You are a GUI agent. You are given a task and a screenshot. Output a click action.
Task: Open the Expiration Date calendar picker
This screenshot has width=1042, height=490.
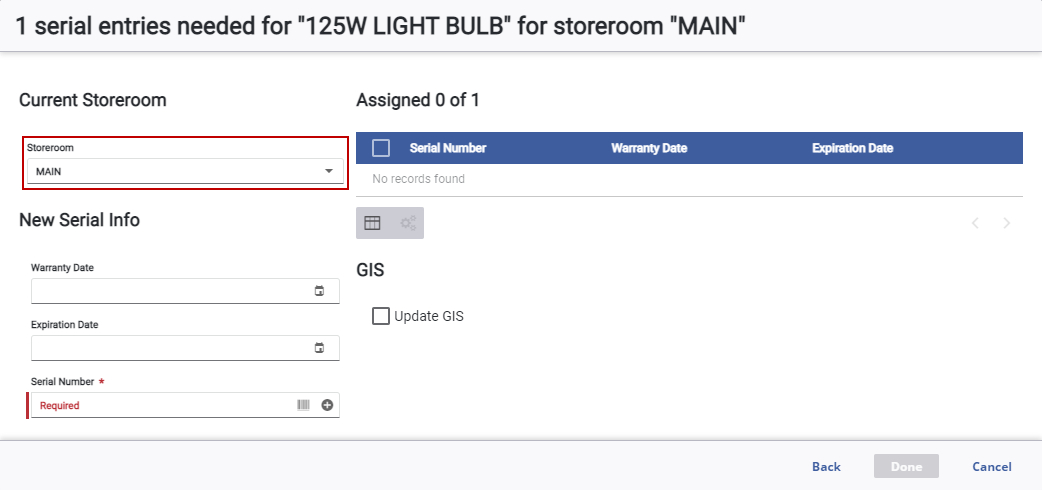pos(320,348)
